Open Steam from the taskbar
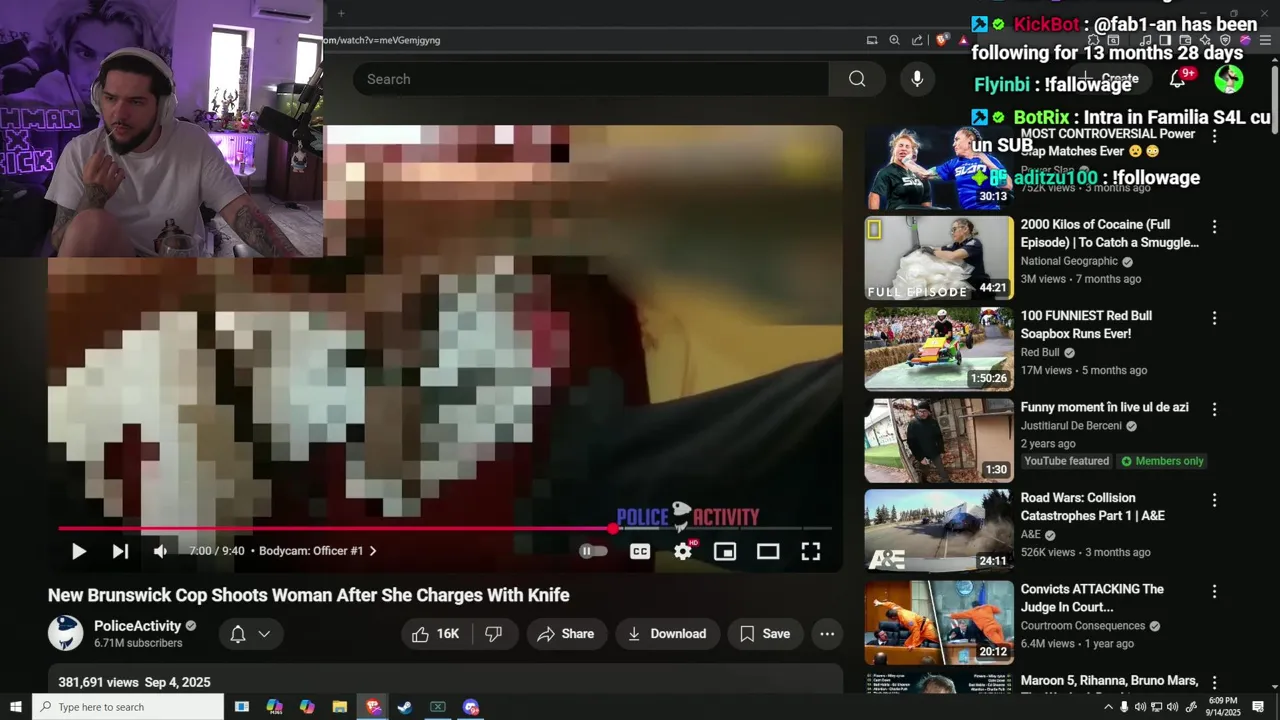This screenshot has width=1280, height=720. pos(405,707)
